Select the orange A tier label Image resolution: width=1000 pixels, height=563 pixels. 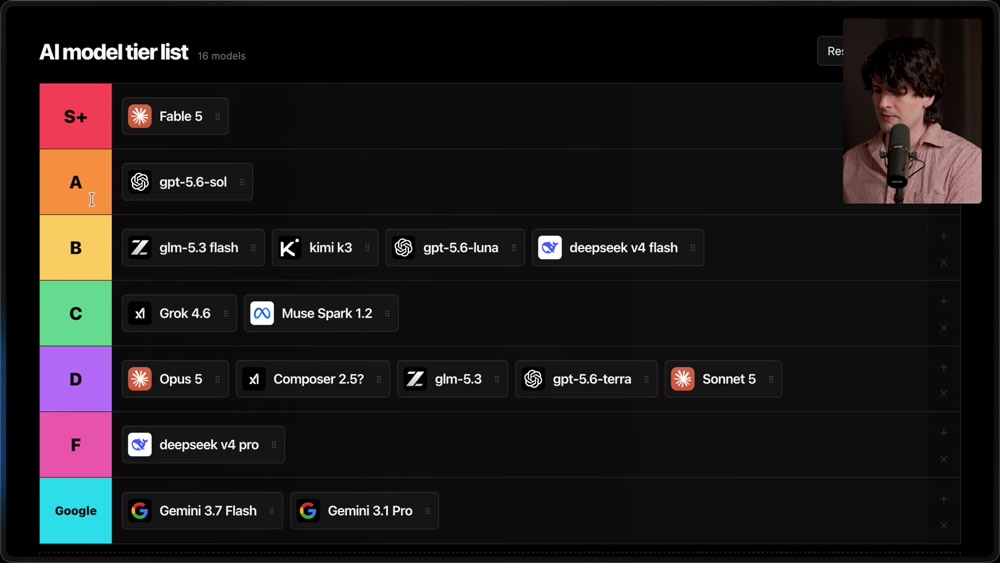[x=75, y=182]
